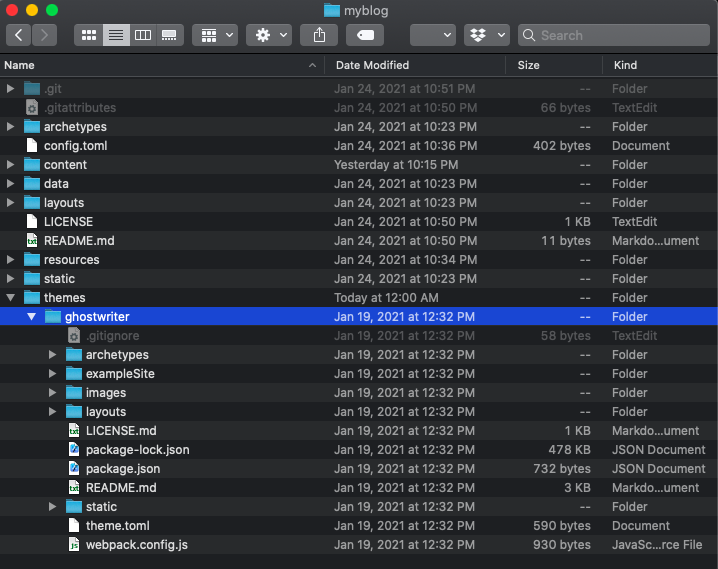Expand the content folder
This screenshot has width=718, height=569.
(10, 164)
